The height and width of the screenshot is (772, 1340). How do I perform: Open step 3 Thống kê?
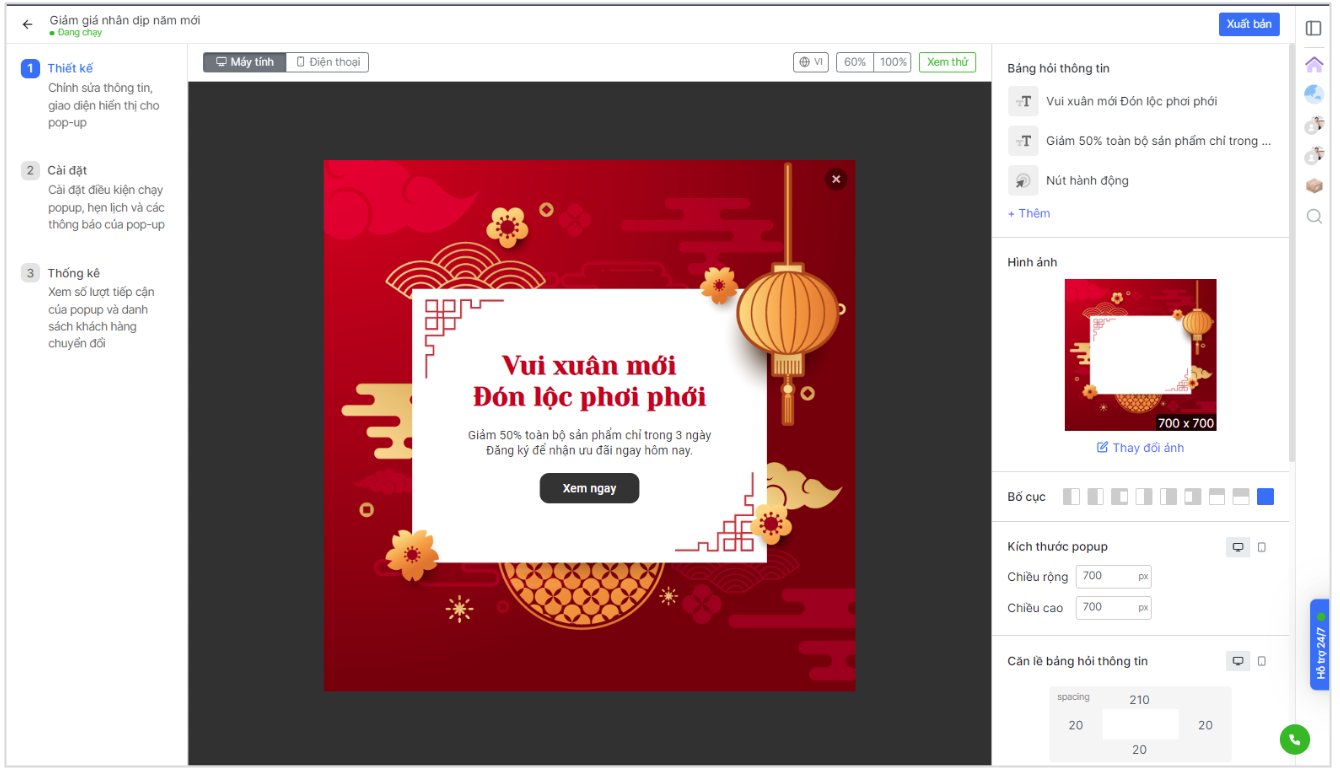click(73, 273)
